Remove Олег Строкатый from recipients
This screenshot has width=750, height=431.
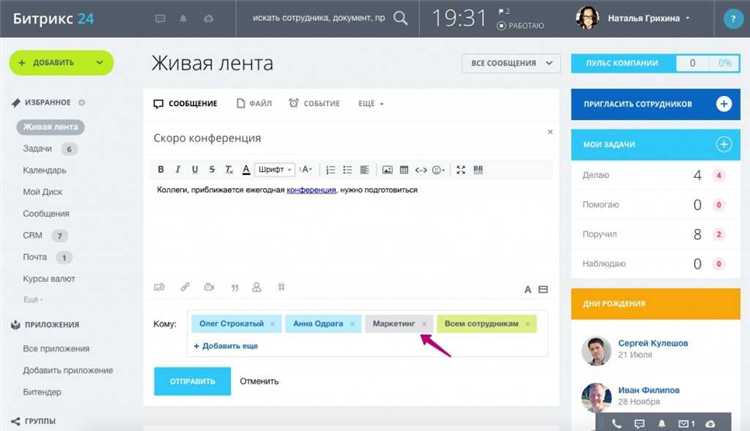tap(272, 324)
